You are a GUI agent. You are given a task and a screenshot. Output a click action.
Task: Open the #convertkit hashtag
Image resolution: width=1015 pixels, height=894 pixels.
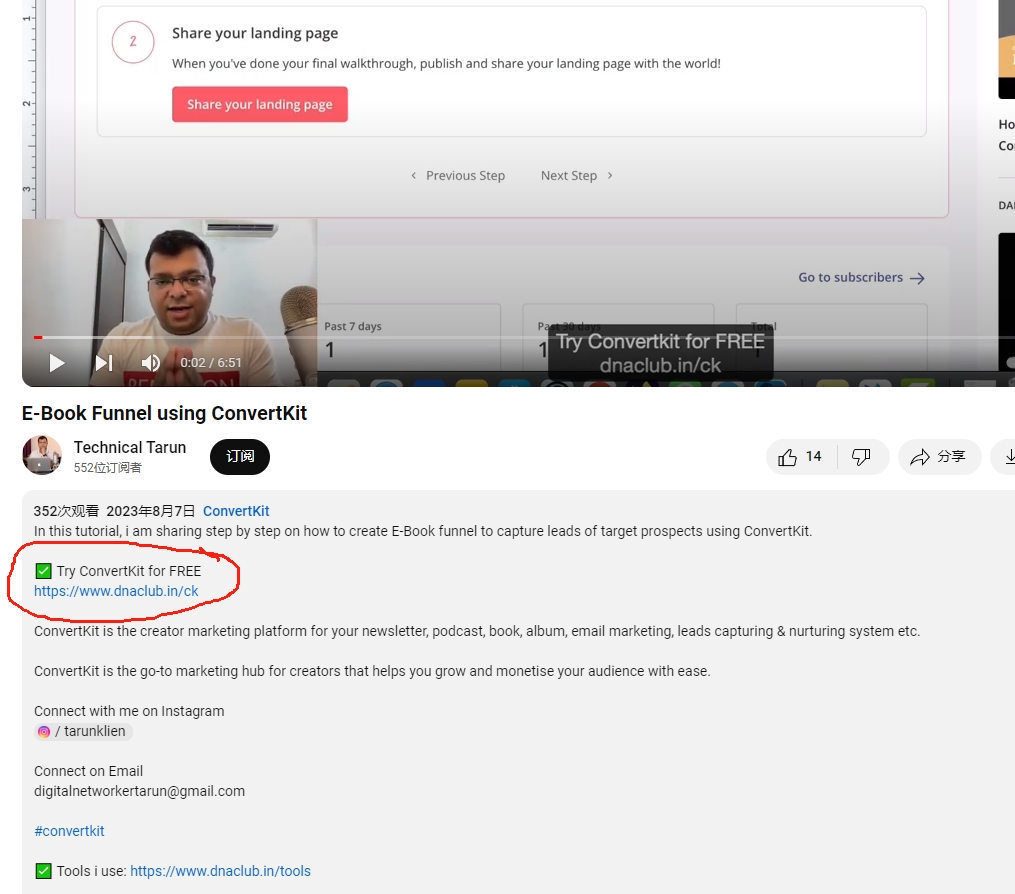point(69,831)
